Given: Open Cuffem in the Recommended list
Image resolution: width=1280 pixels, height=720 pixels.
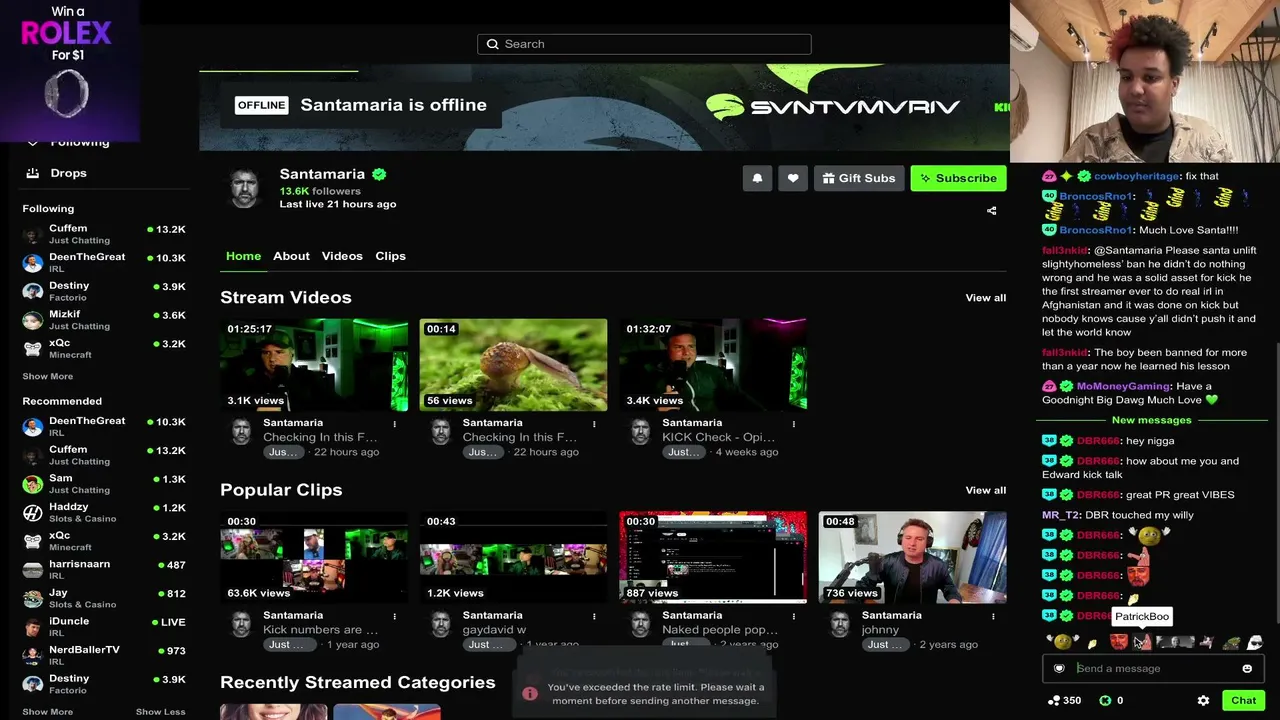Looking at the screenshot, I should click(x=104, y=455).
